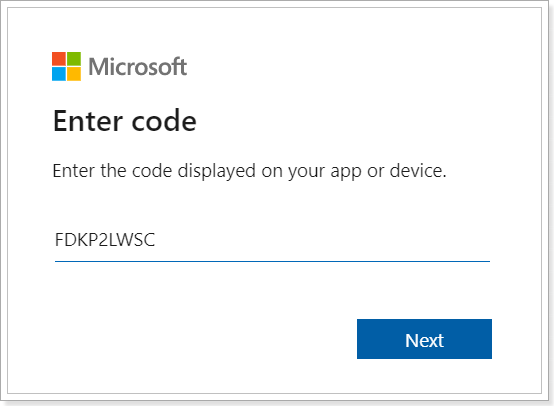Click the red square of Microsoft logo
The height and width of the screenshot is (406, 554).
[59, 59]
